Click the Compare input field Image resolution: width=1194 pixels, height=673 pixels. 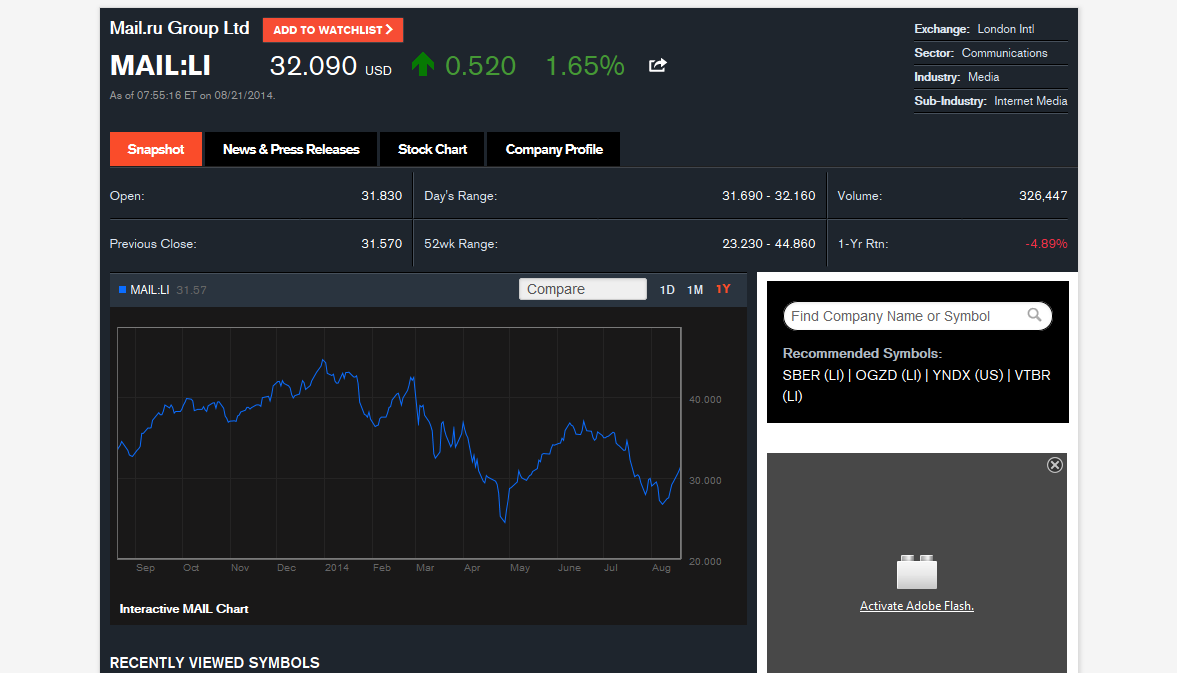pyautogui.click(x=583, y=289)
